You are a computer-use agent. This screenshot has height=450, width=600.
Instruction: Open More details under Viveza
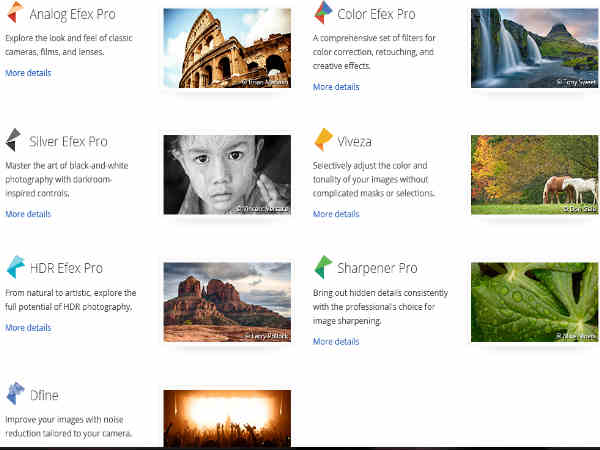coord(336,214)
